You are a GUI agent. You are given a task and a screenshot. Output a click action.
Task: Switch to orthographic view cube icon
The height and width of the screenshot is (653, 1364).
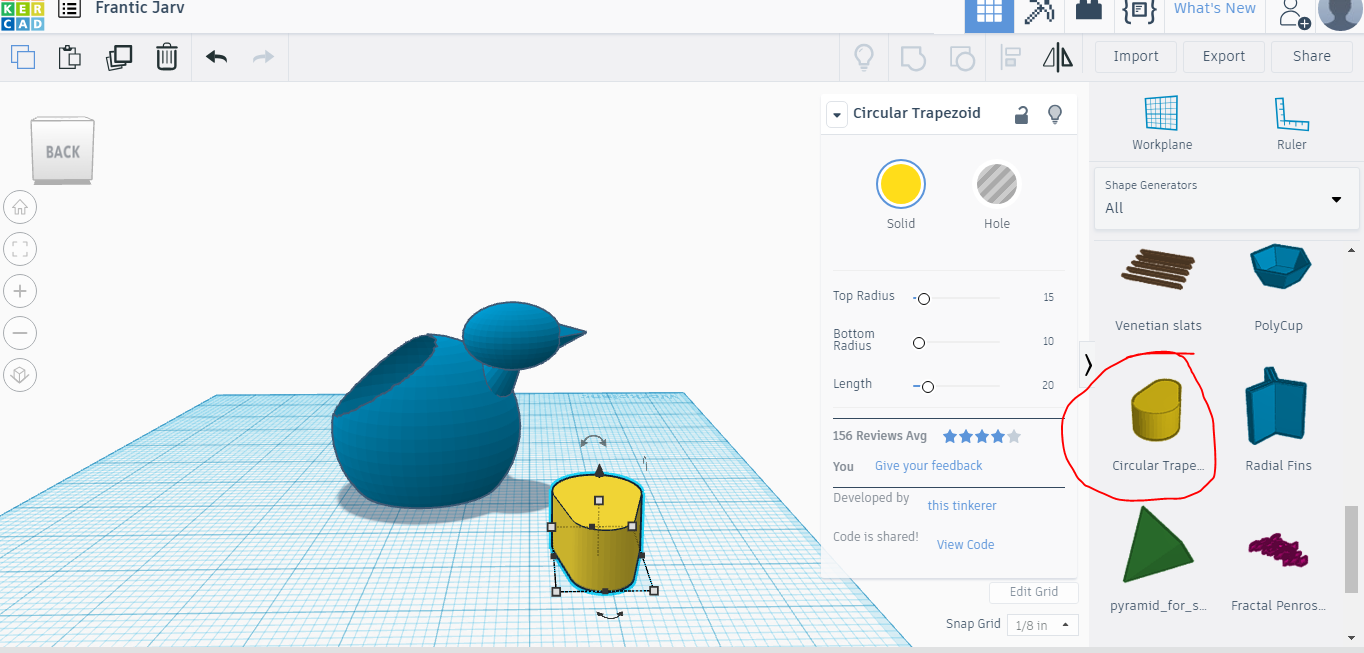click(21, 375)
